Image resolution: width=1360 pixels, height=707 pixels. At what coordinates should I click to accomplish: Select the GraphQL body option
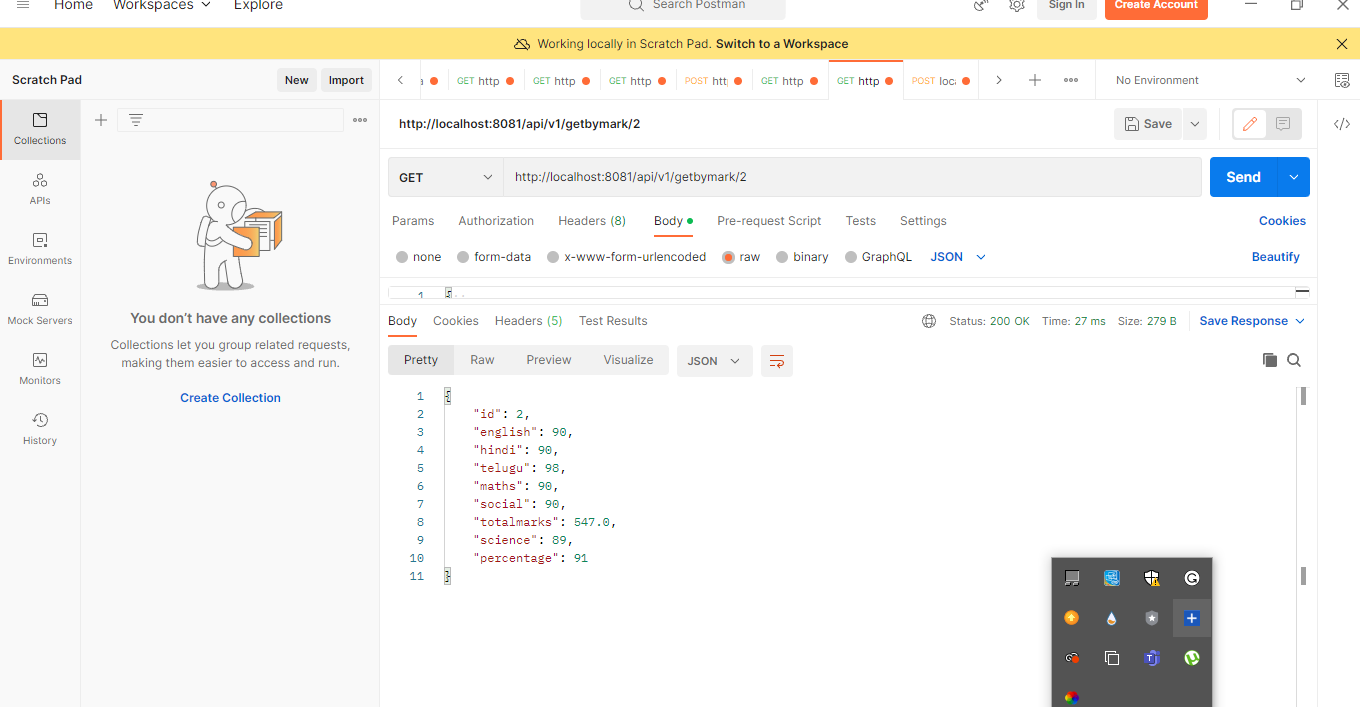[x=879, y=257]
